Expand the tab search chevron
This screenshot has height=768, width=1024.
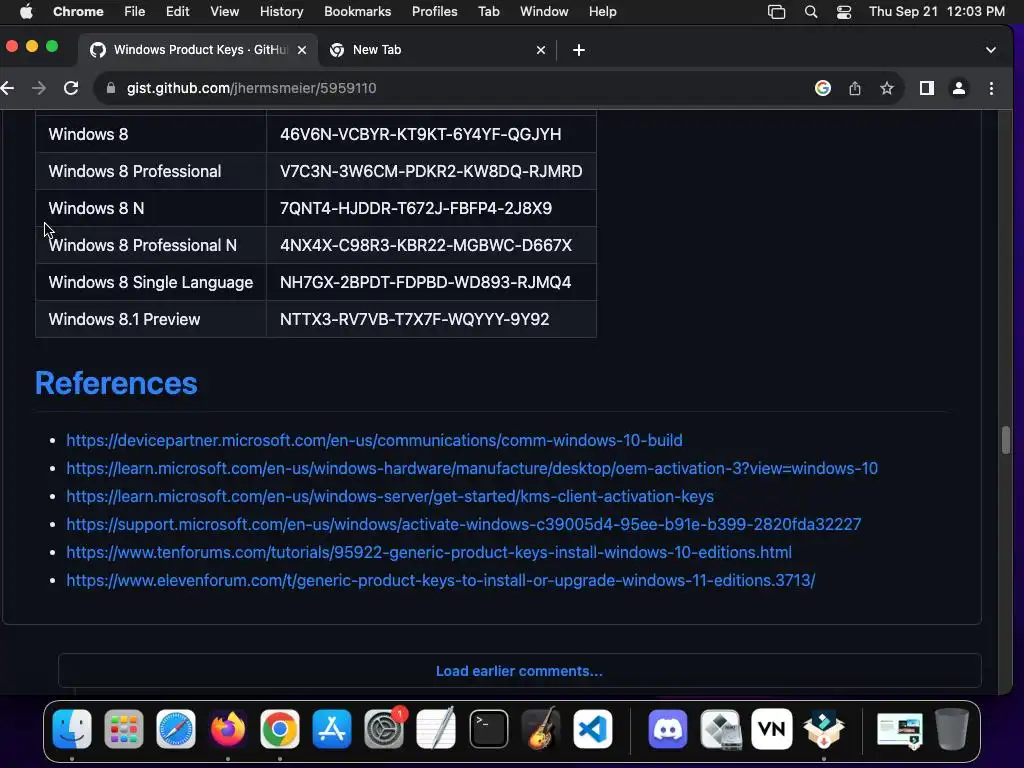(x=991, y=50)
